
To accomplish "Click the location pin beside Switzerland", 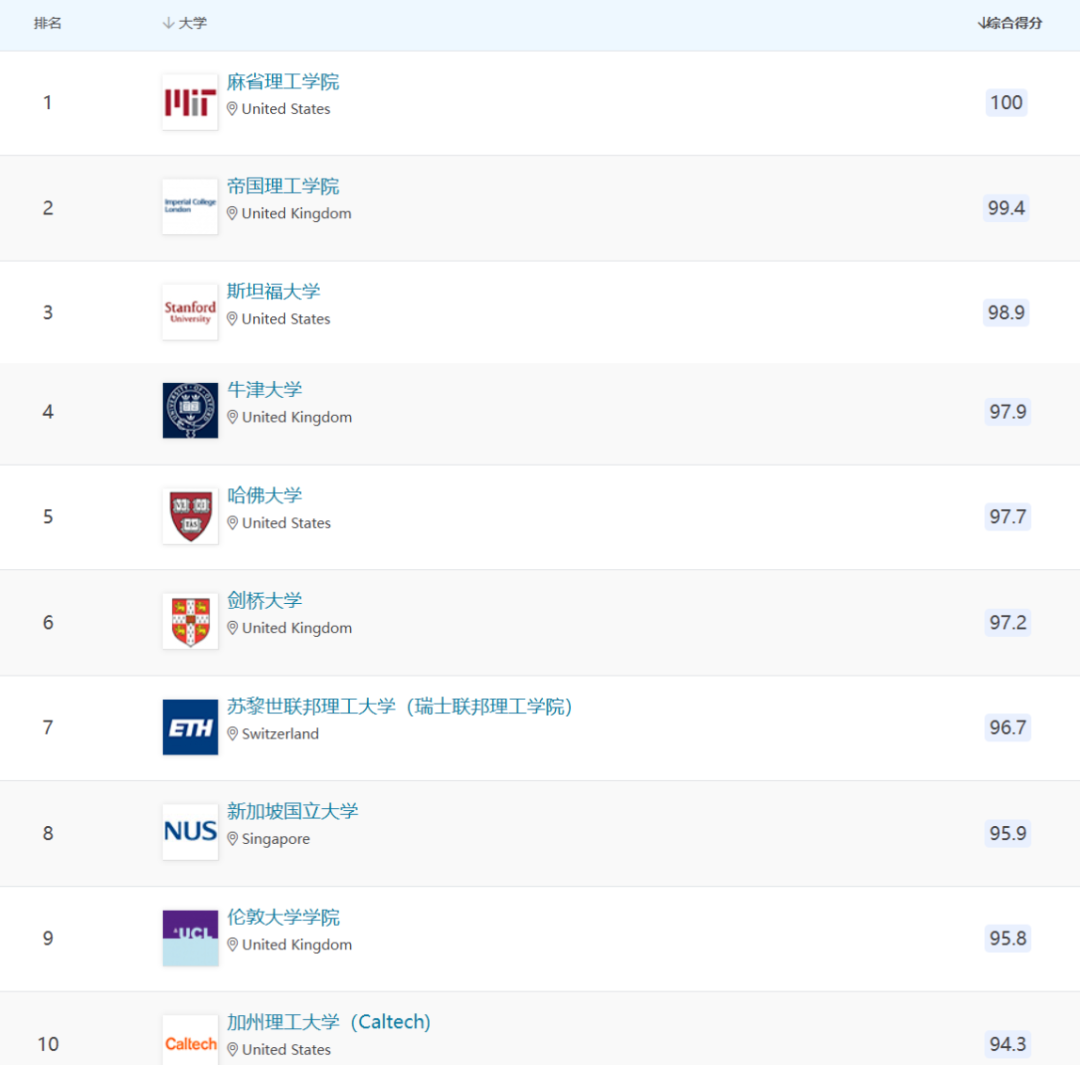I will [x=233, y=734].
